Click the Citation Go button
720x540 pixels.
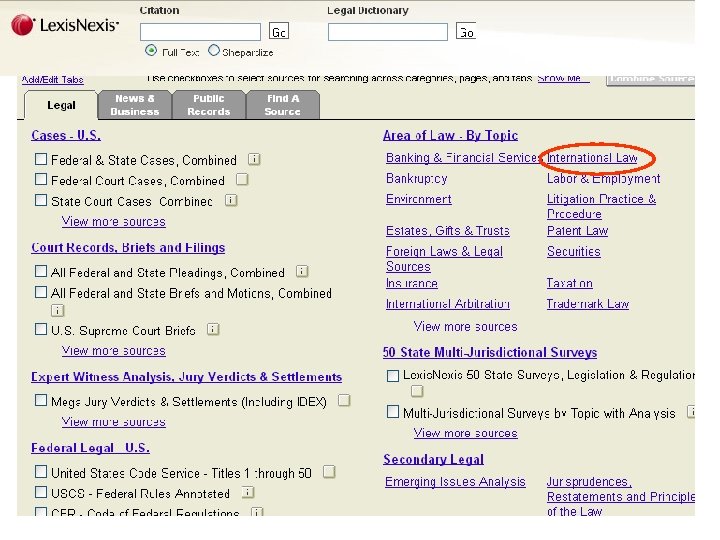pyautogui.click(x=279, y=31)
